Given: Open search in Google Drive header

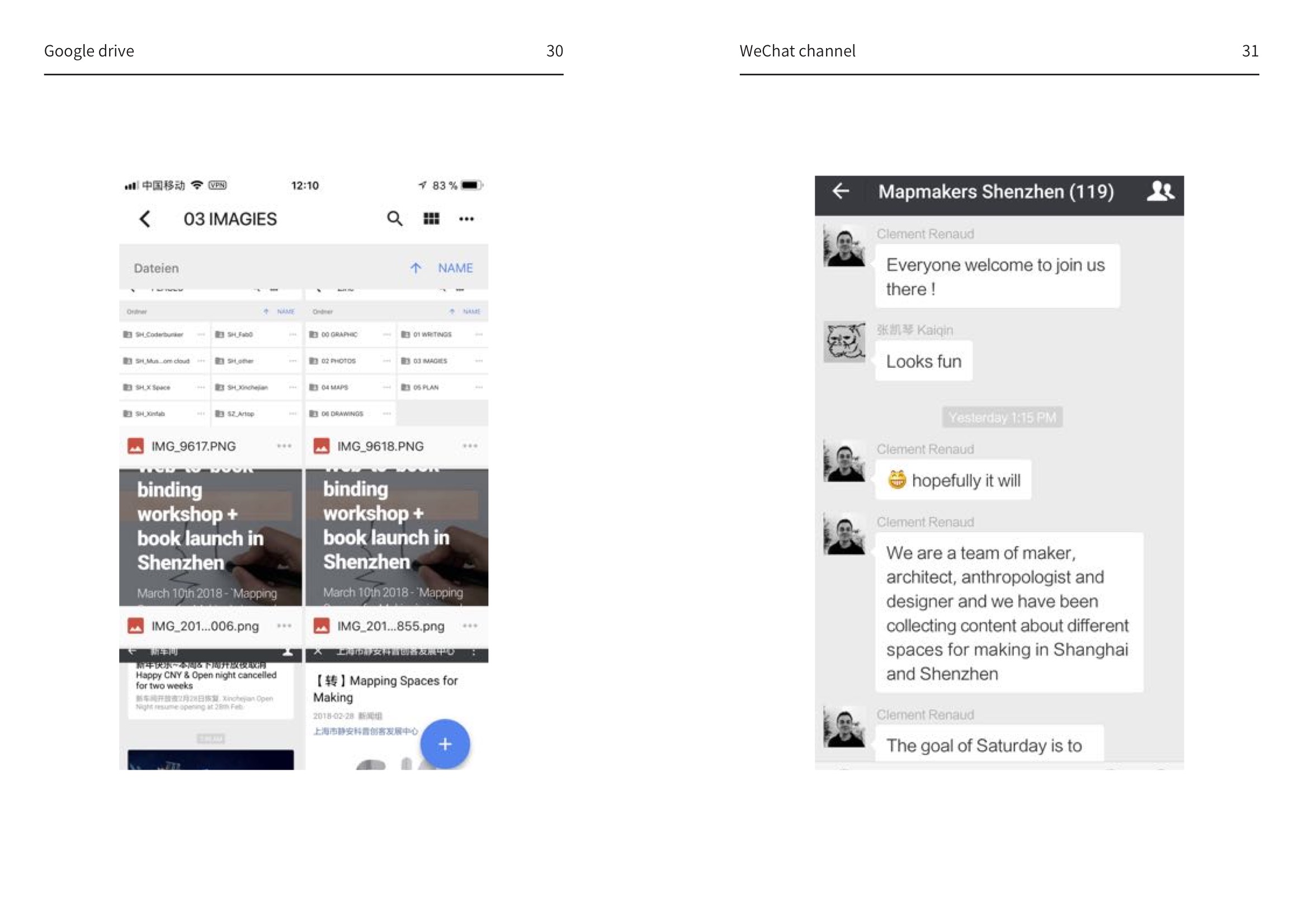Looking at the screenshot, I should 394,219.
